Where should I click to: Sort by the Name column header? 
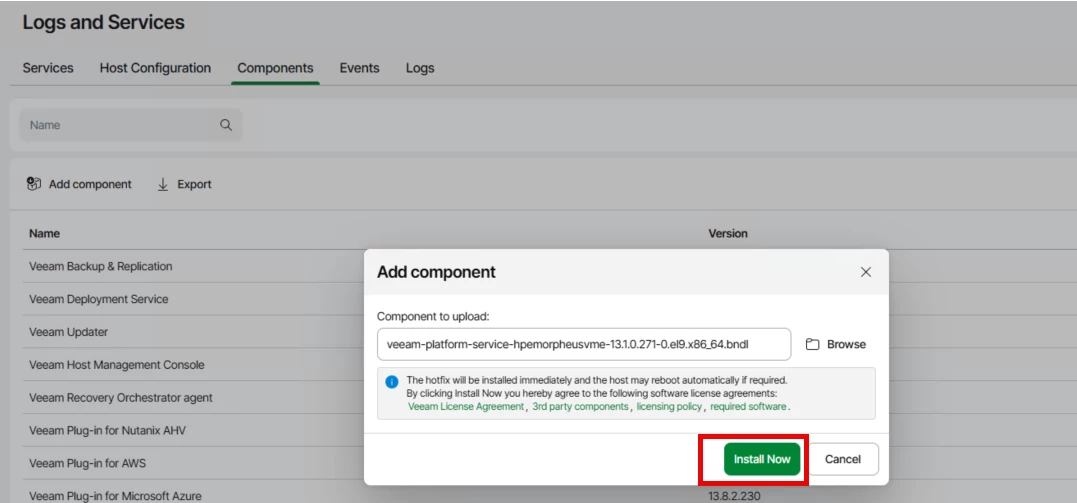pos(45,234)
